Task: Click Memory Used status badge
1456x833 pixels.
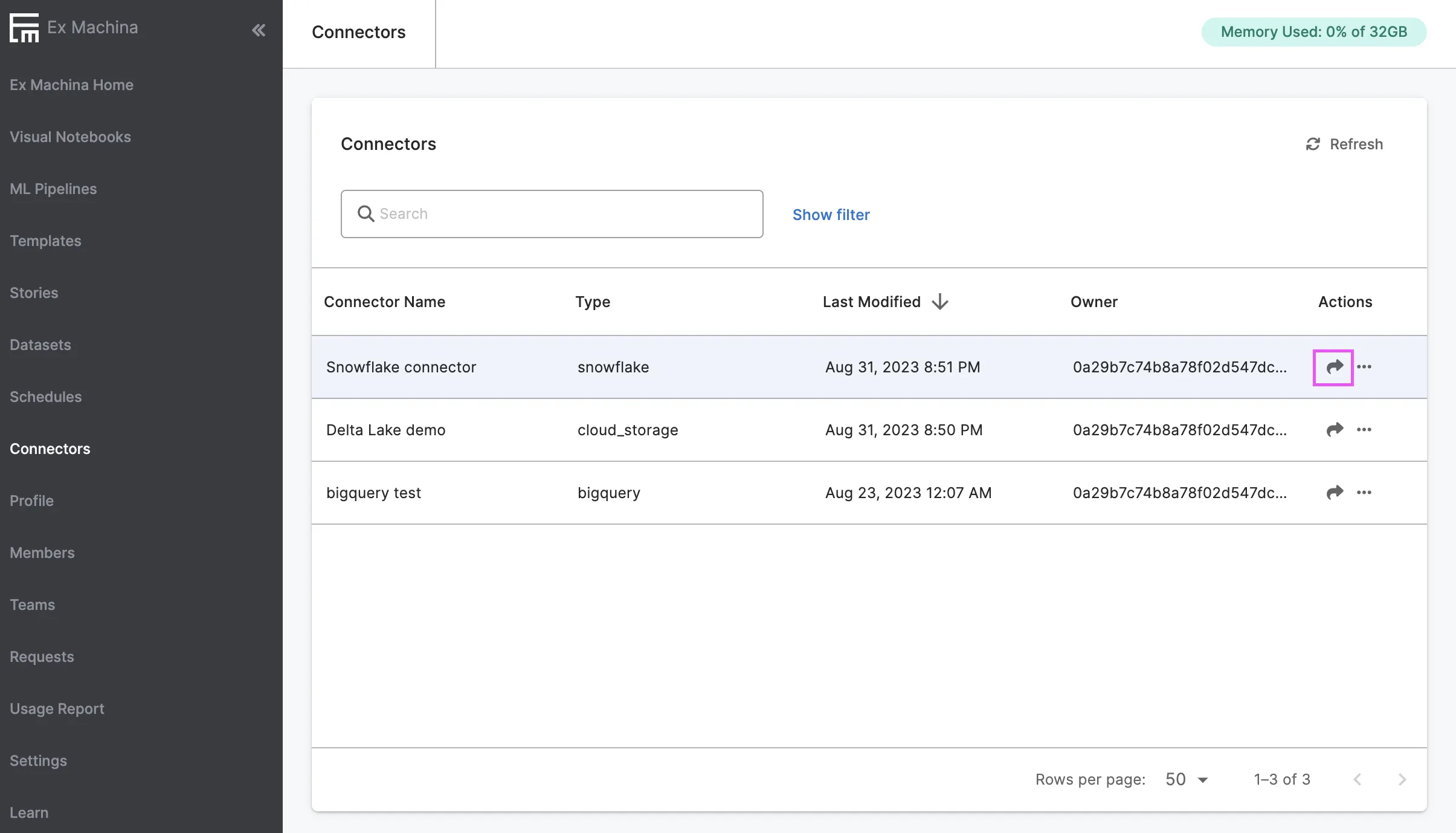Action: click(x=1313, y=31)
